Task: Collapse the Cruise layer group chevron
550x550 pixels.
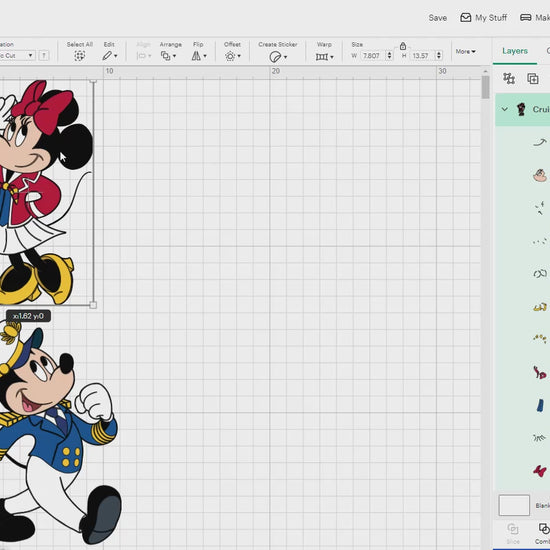Action: 504,109
